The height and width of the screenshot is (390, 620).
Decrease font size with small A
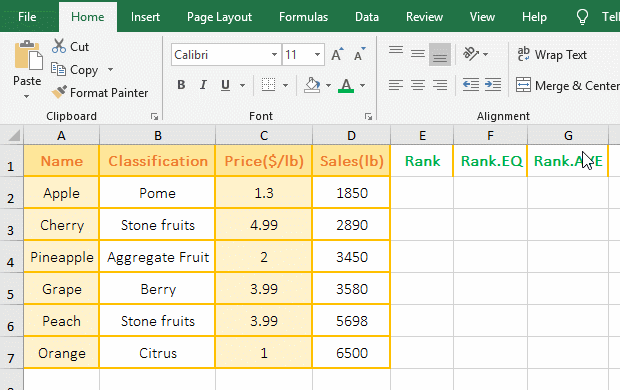click(x=359, y=55)
